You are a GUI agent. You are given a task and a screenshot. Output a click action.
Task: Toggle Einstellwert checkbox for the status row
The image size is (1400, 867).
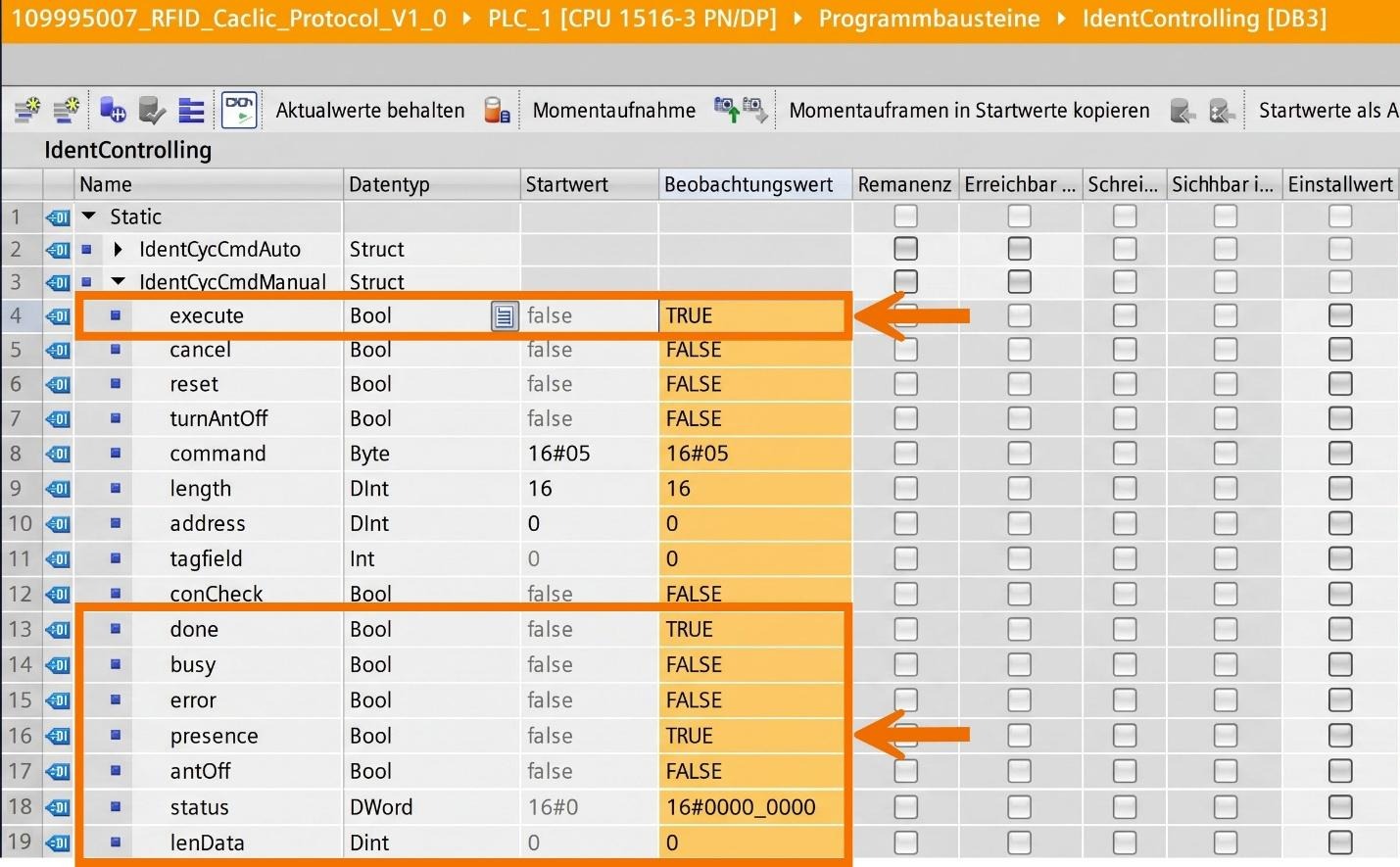click(1339, 807)
